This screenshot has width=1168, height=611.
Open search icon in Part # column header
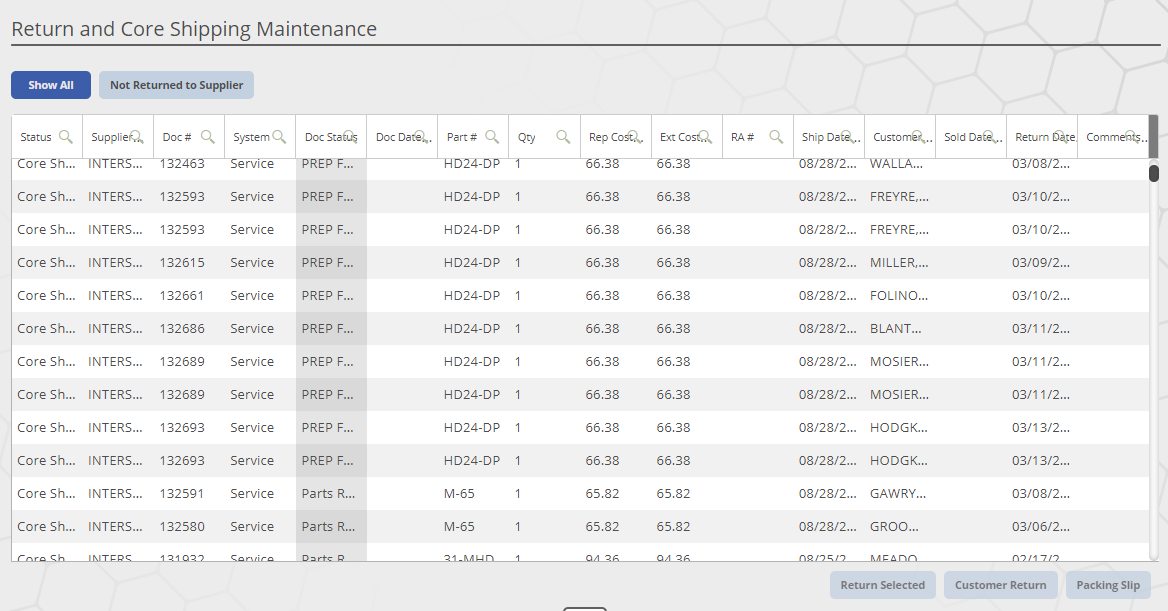[x=492, y=136]
